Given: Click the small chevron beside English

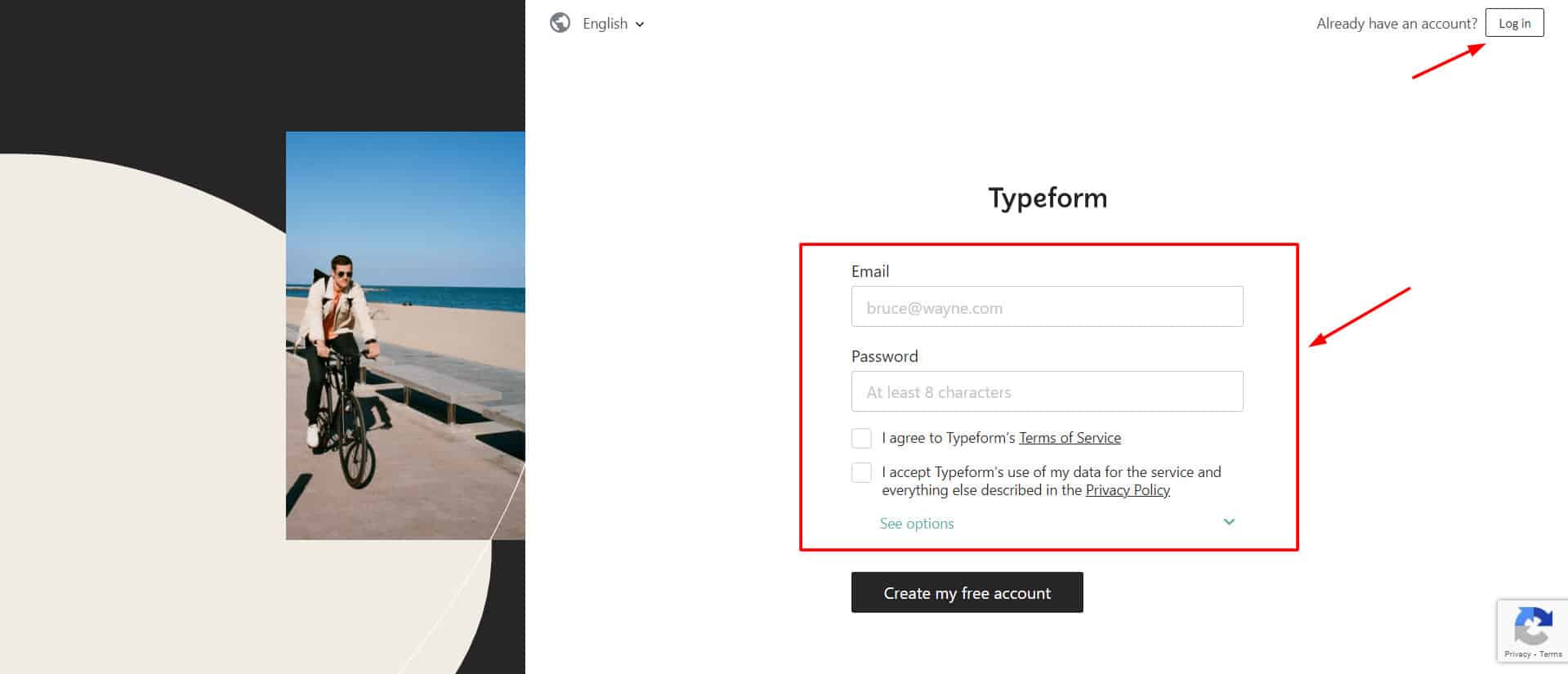Looking at the screenshot, I should 640,25.
